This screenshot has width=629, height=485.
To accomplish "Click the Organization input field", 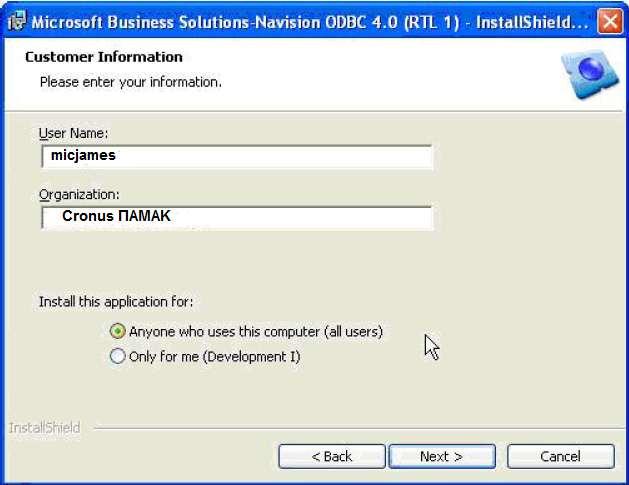I will click(237, 217).
